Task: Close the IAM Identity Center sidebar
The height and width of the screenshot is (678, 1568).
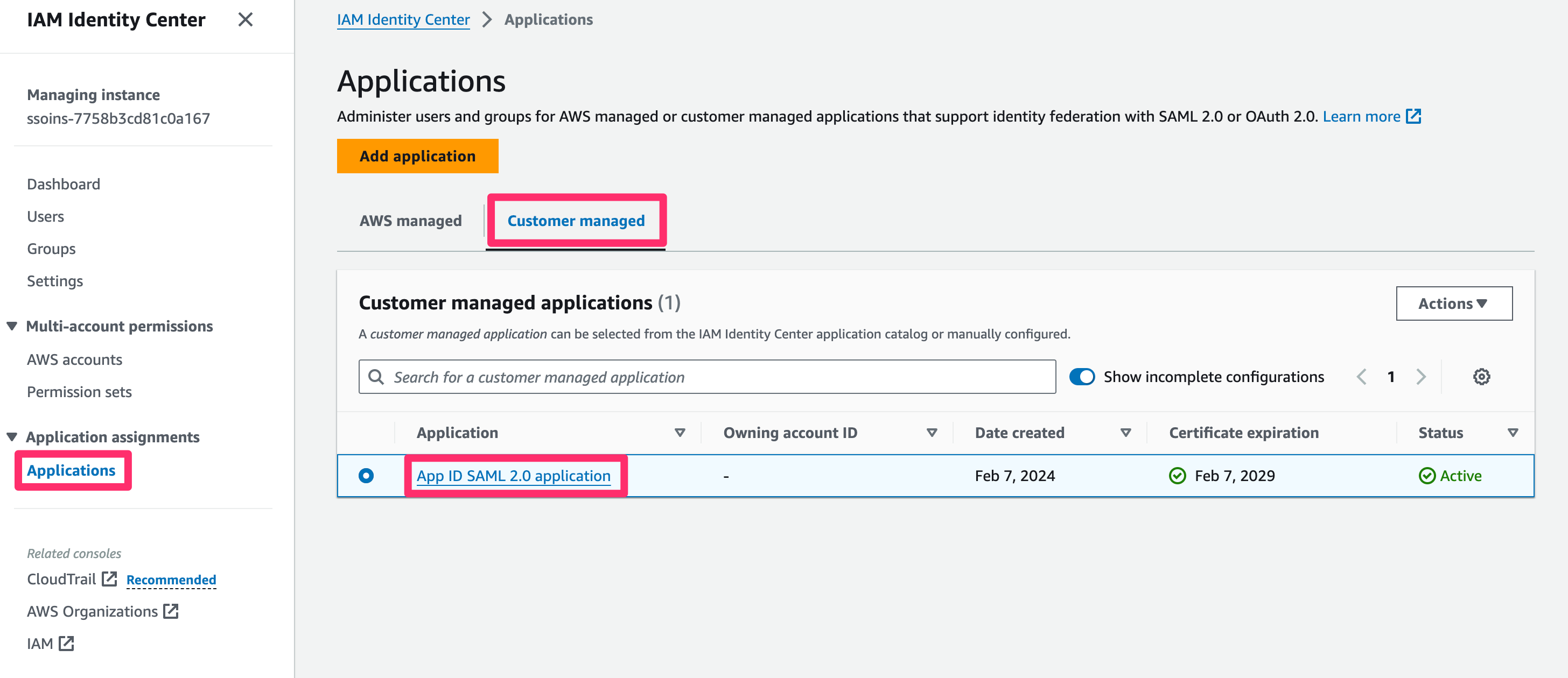Action: 246,19
